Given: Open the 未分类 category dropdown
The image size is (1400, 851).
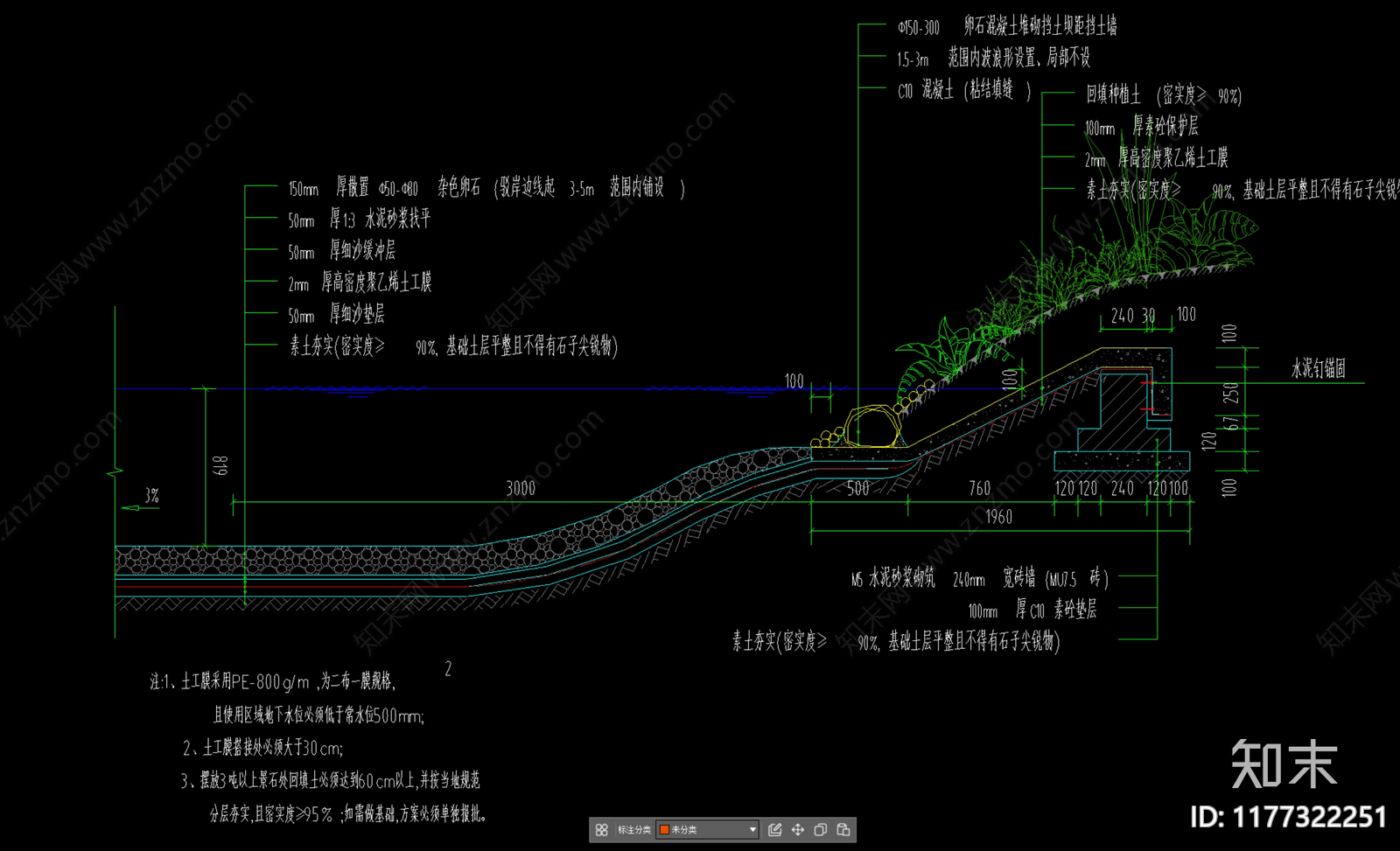Looking at the screenshot, I should coord(708,829).
